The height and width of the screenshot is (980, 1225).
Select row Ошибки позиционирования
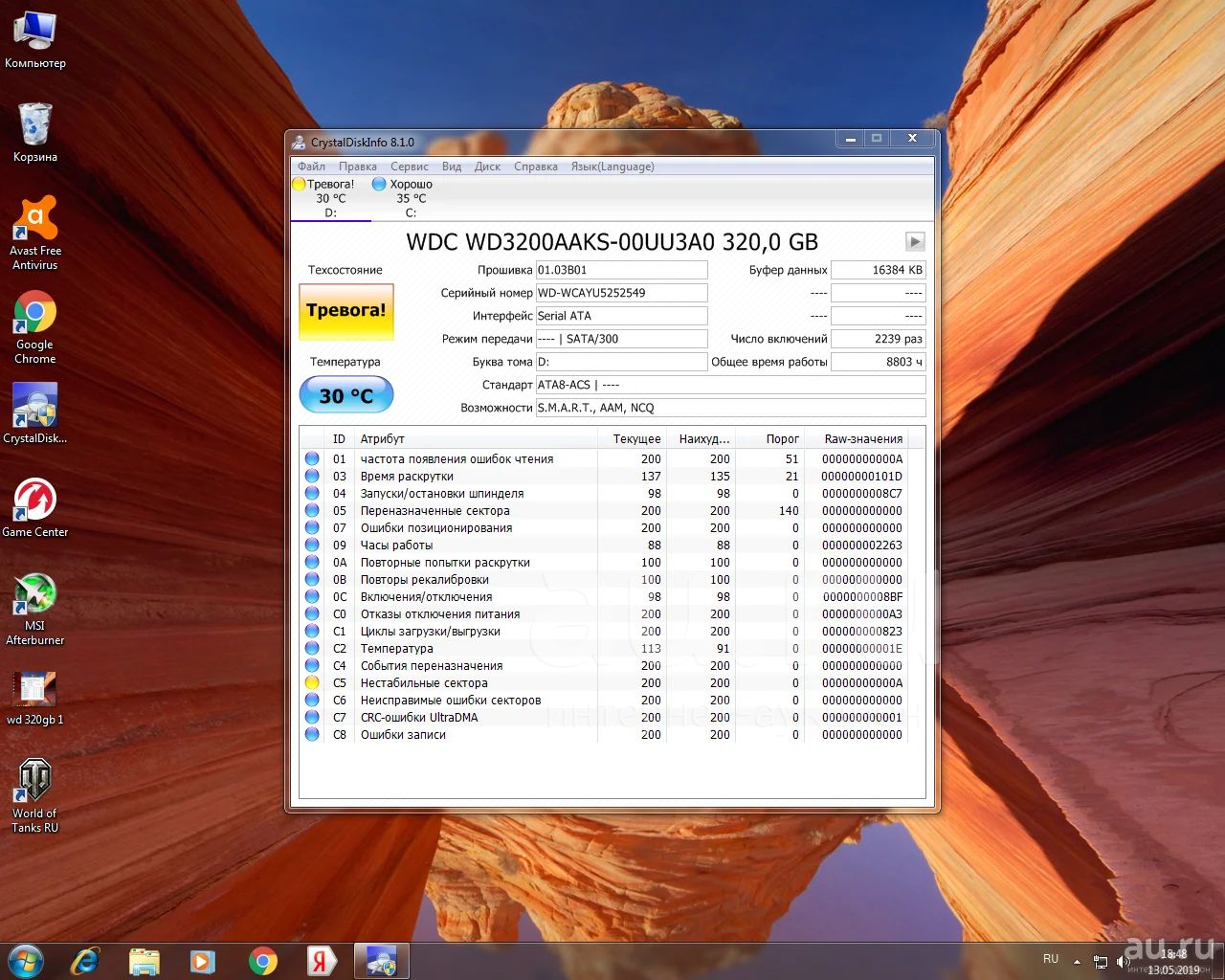coord(604,527)
